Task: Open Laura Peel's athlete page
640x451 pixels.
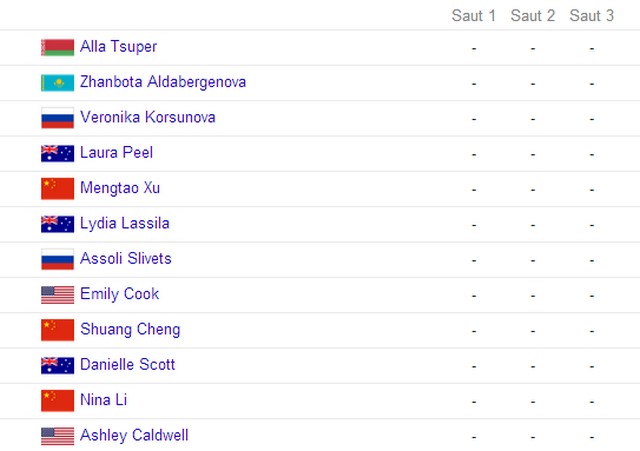Action: 116,153
